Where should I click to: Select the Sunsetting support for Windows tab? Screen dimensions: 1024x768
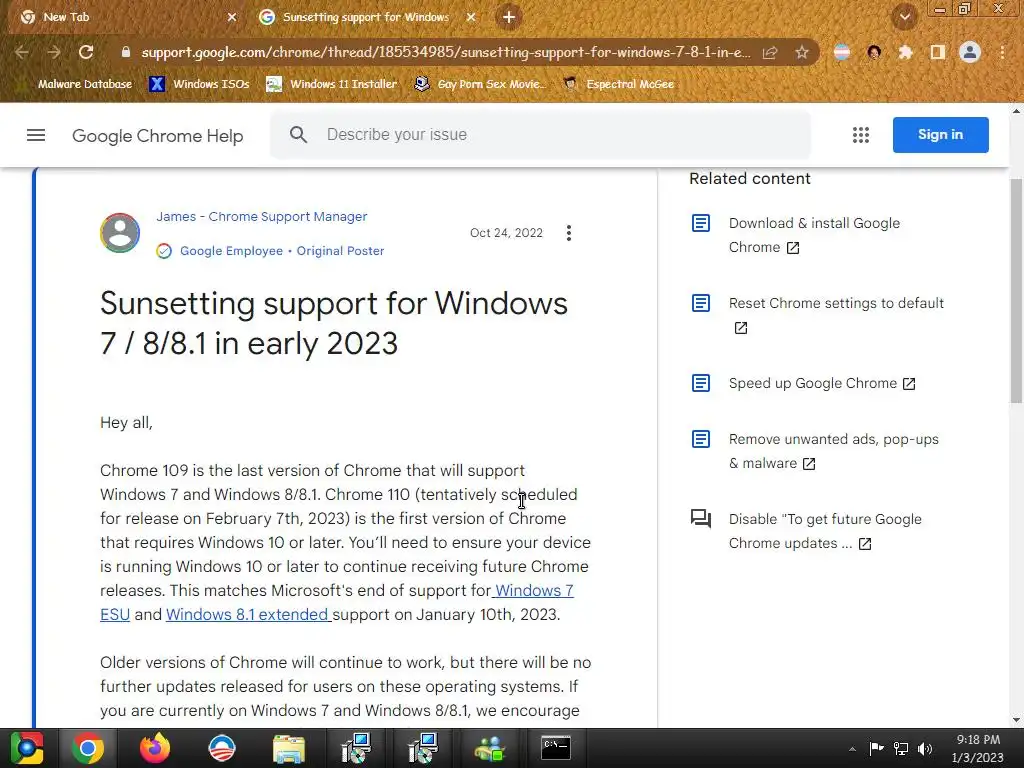(x=364, y=17)
